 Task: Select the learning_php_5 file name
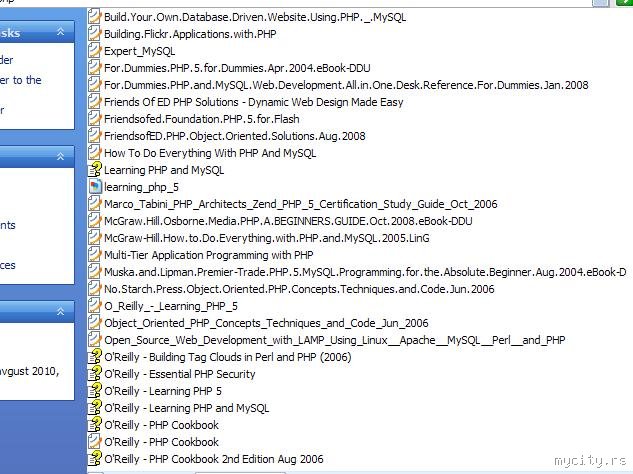tap(141, 187)
